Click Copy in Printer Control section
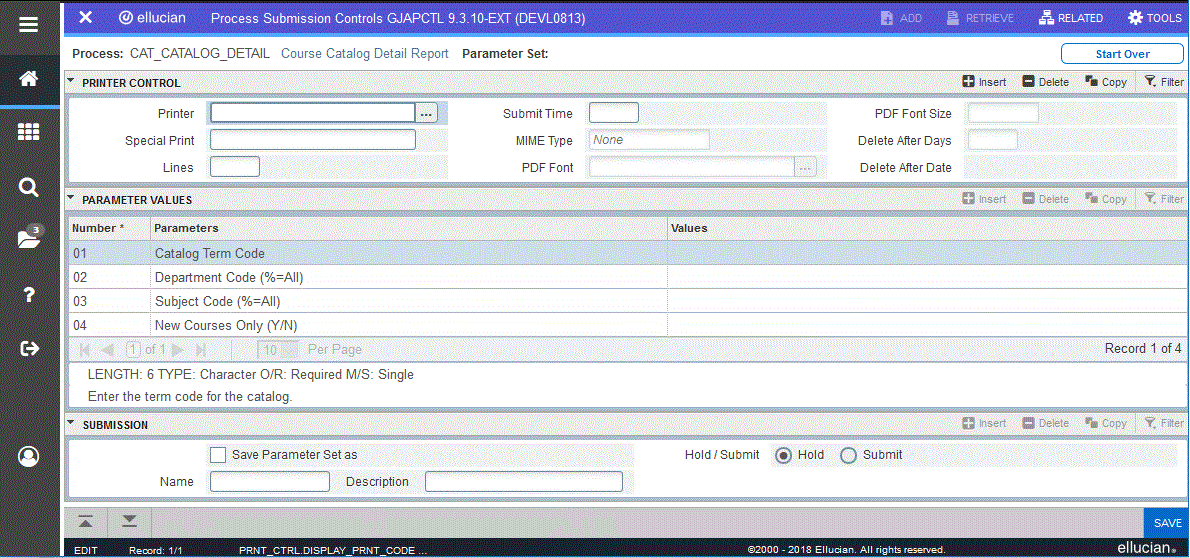 coord(1105,82)
